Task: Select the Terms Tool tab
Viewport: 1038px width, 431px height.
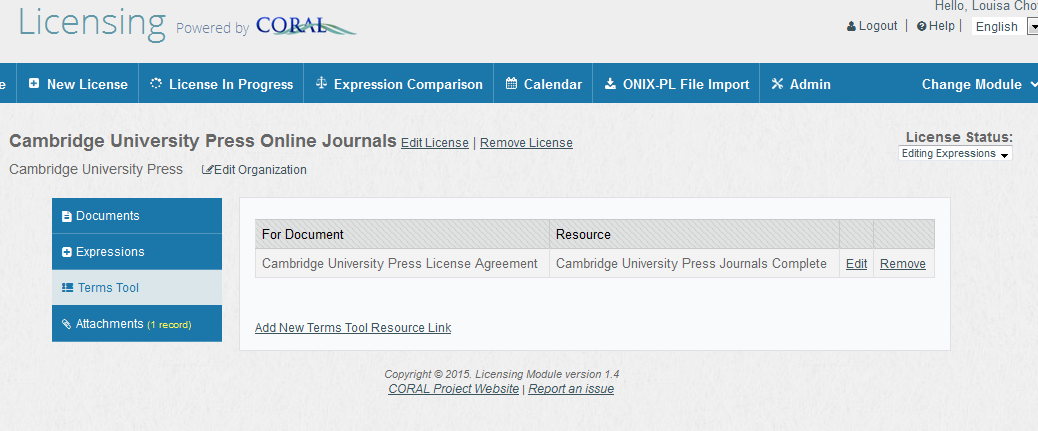Action: [x=137, y=288]
